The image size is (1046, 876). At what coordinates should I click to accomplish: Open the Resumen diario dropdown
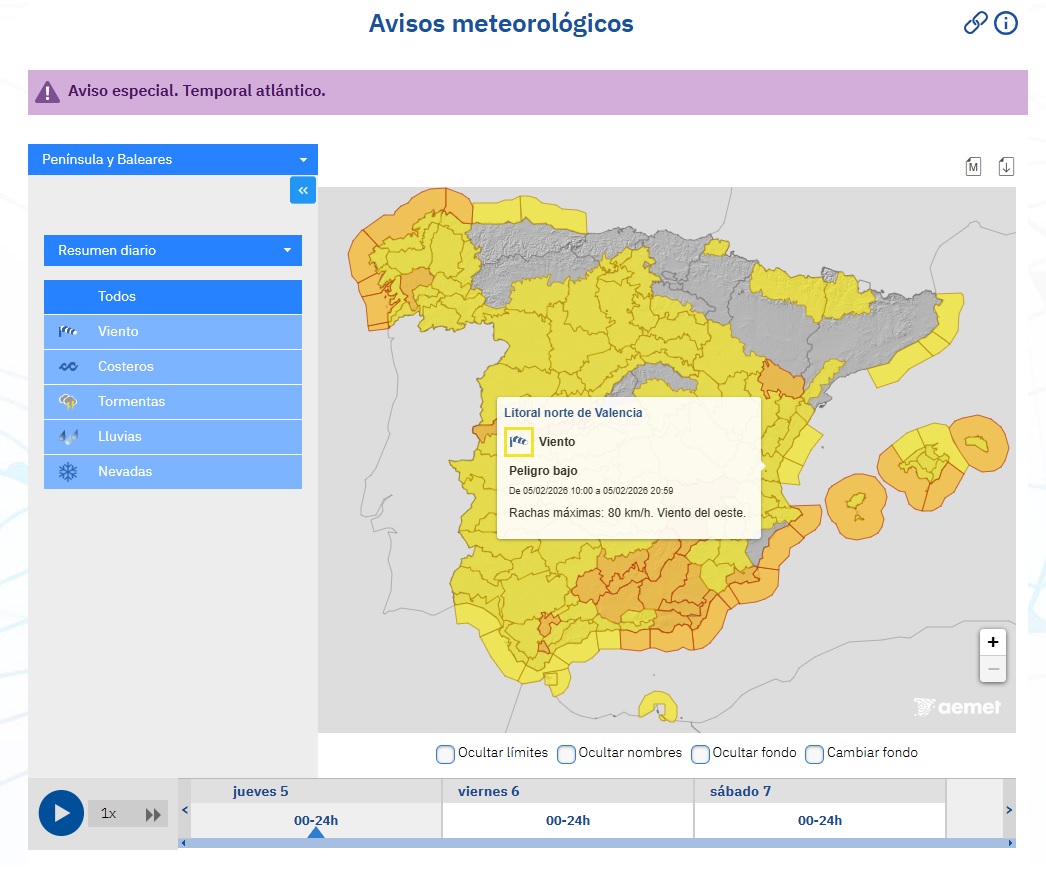172,250
